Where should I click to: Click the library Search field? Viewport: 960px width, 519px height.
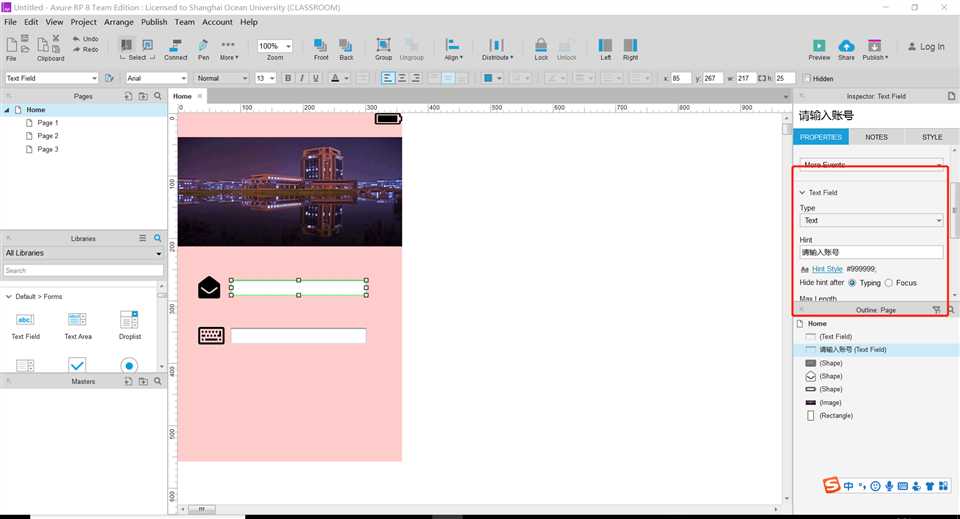(x=83, y=270)
